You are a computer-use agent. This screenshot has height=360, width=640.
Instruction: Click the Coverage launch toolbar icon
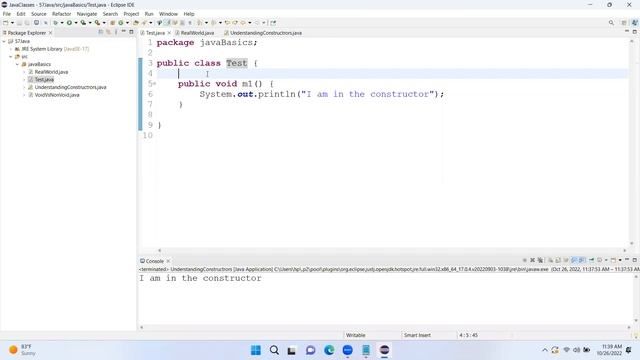click(x=83, y=23)
